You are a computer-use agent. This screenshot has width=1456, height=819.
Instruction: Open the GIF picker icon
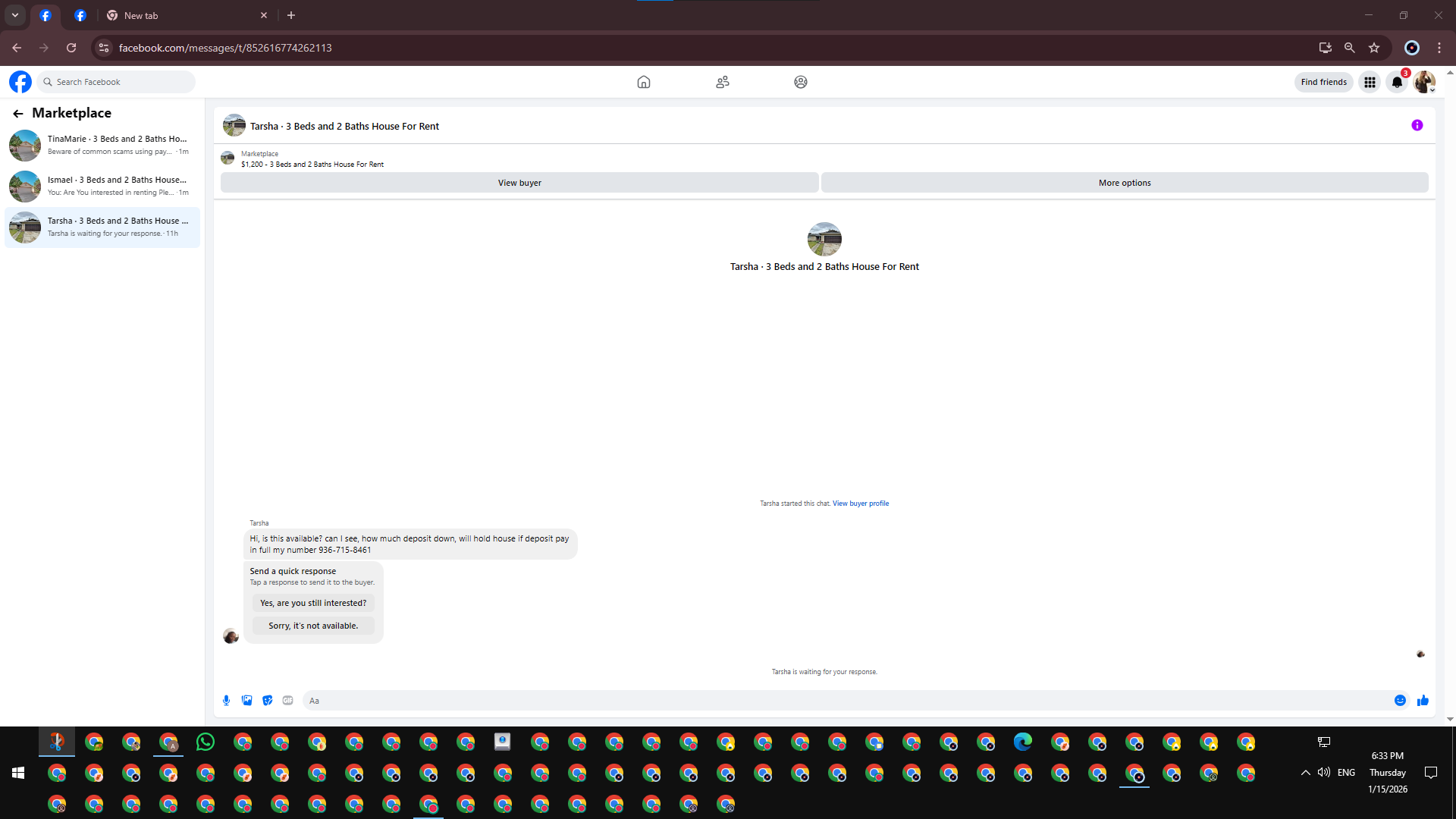click(x=287, y=701)
